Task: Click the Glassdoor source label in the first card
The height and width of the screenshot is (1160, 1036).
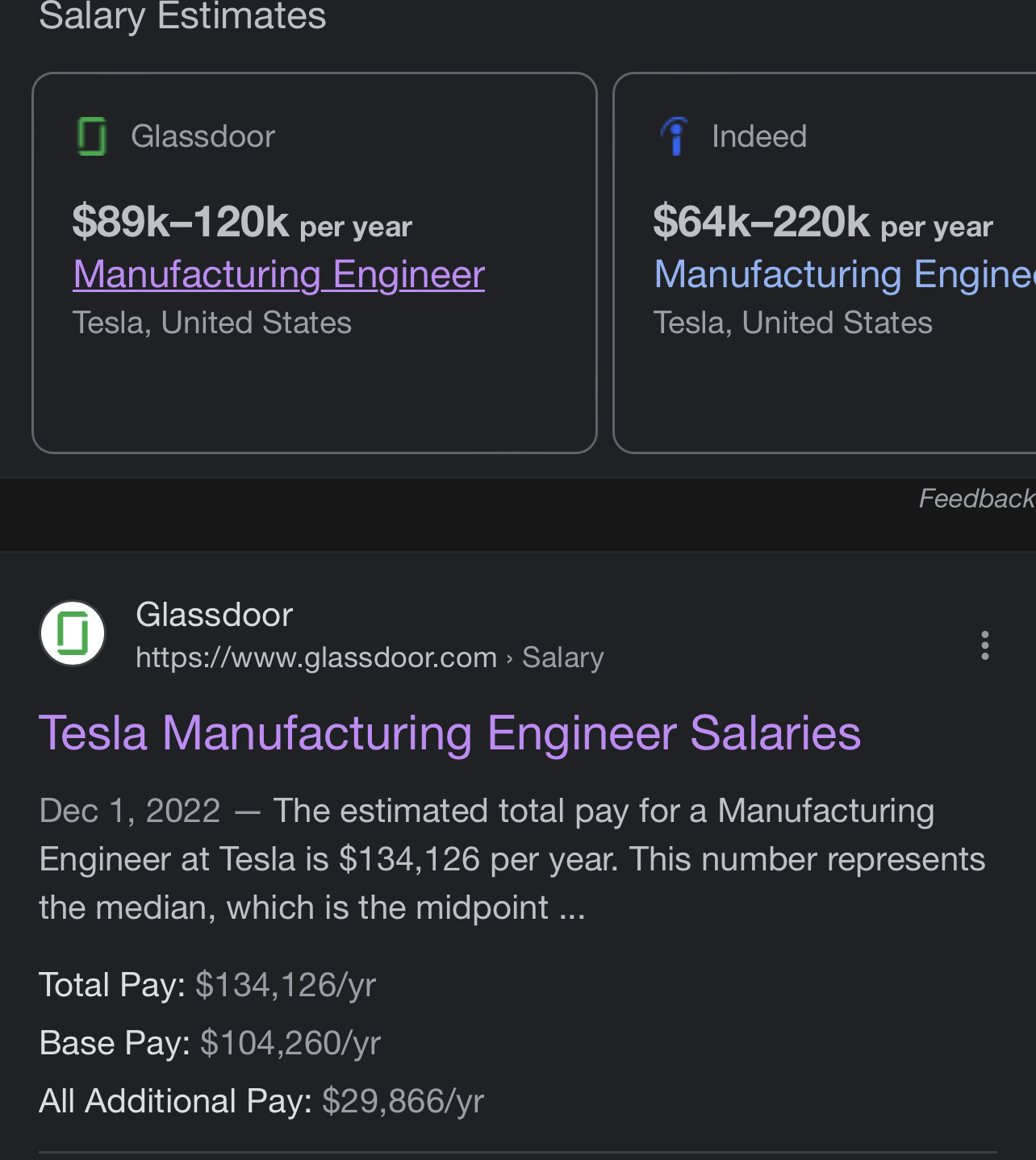Action: coord(203,136)
